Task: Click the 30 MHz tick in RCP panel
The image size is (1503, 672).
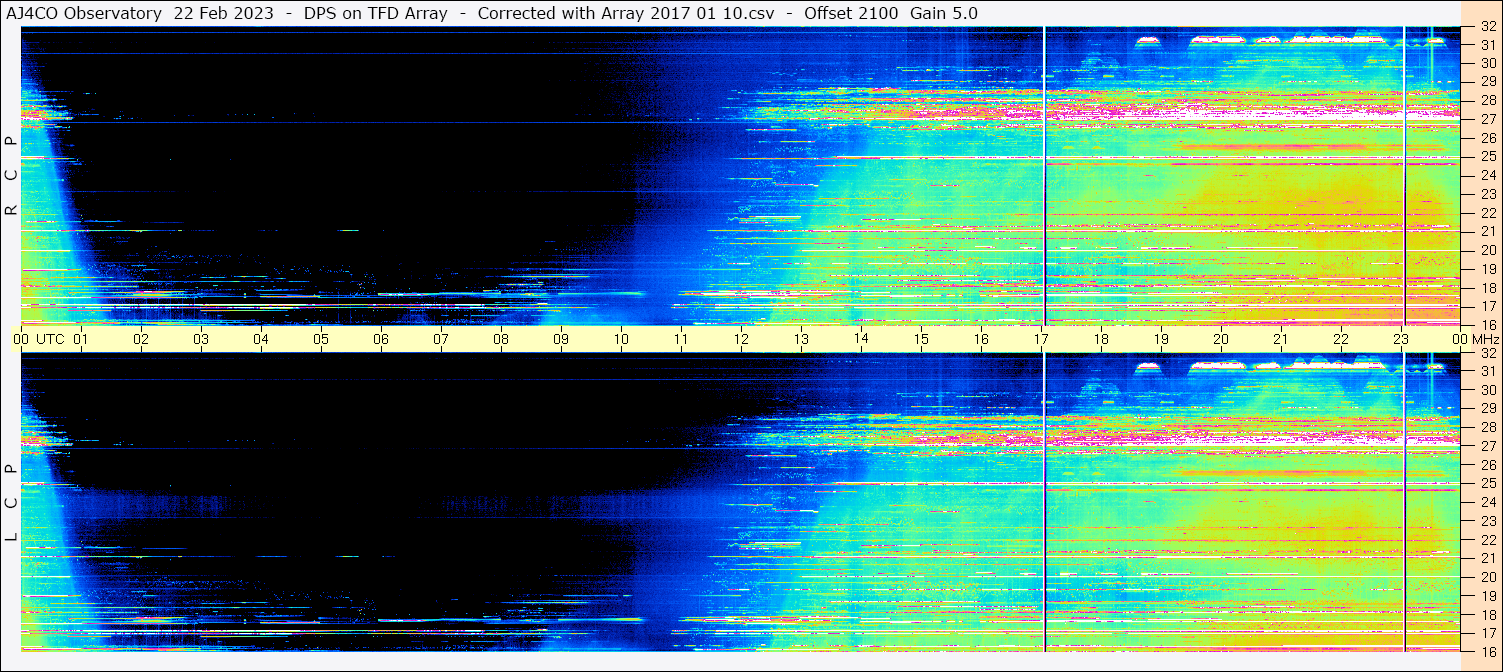Action: pyautogui.click(x=1487, y=62)
